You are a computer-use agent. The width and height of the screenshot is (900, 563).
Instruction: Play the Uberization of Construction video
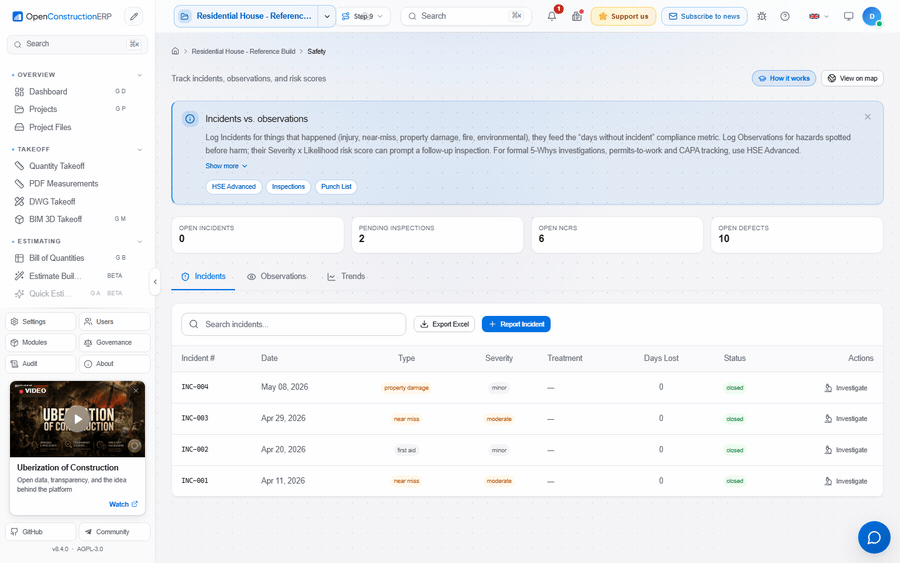(77, 419)
